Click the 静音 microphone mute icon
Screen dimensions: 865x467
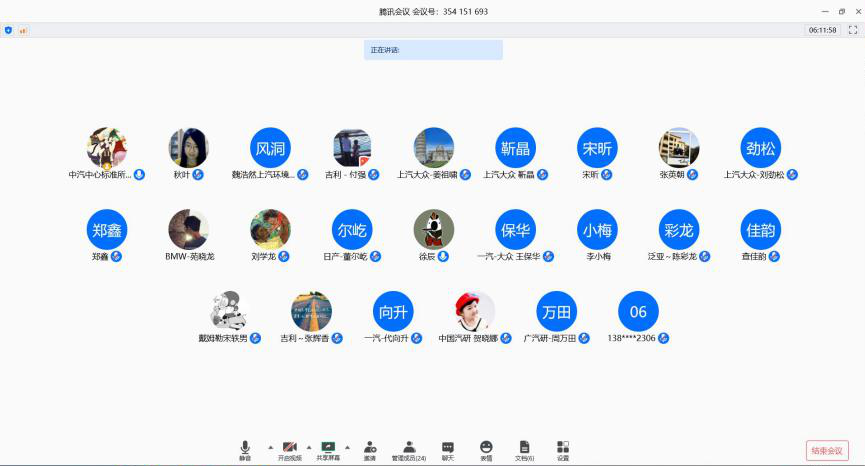(x=245, y=447)
